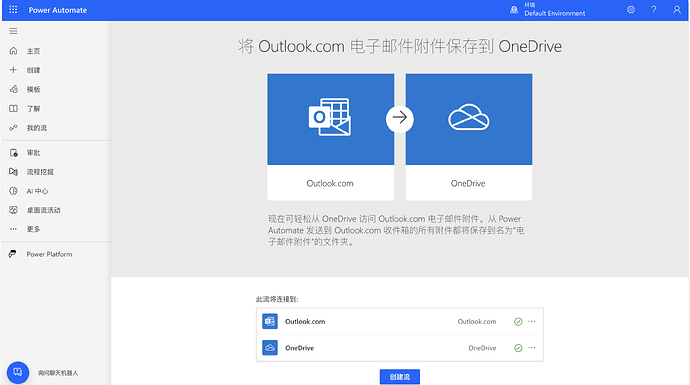Screen dimensions: 690x385
Task: Click Outlook.com connection status checkmark
Action: tap(518, 322)
